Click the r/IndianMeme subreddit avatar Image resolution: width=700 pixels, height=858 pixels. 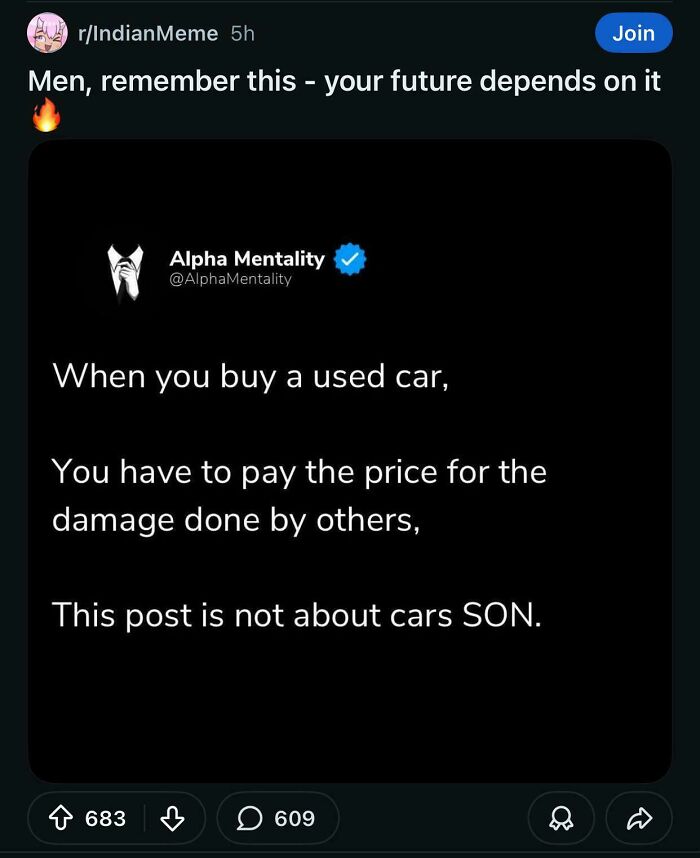click(x=42, y=33)
